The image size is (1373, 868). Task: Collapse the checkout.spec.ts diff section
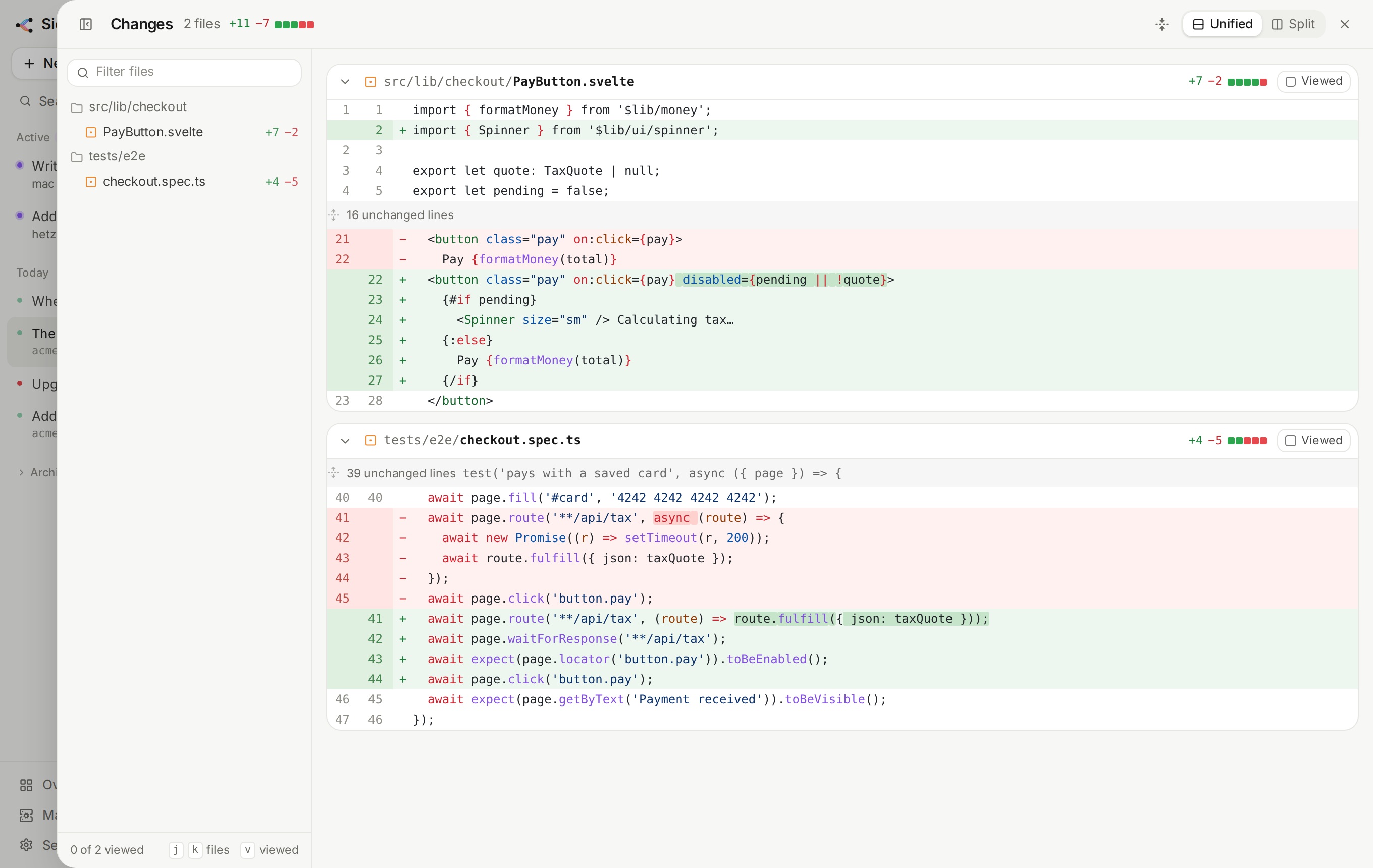(345, 441)
